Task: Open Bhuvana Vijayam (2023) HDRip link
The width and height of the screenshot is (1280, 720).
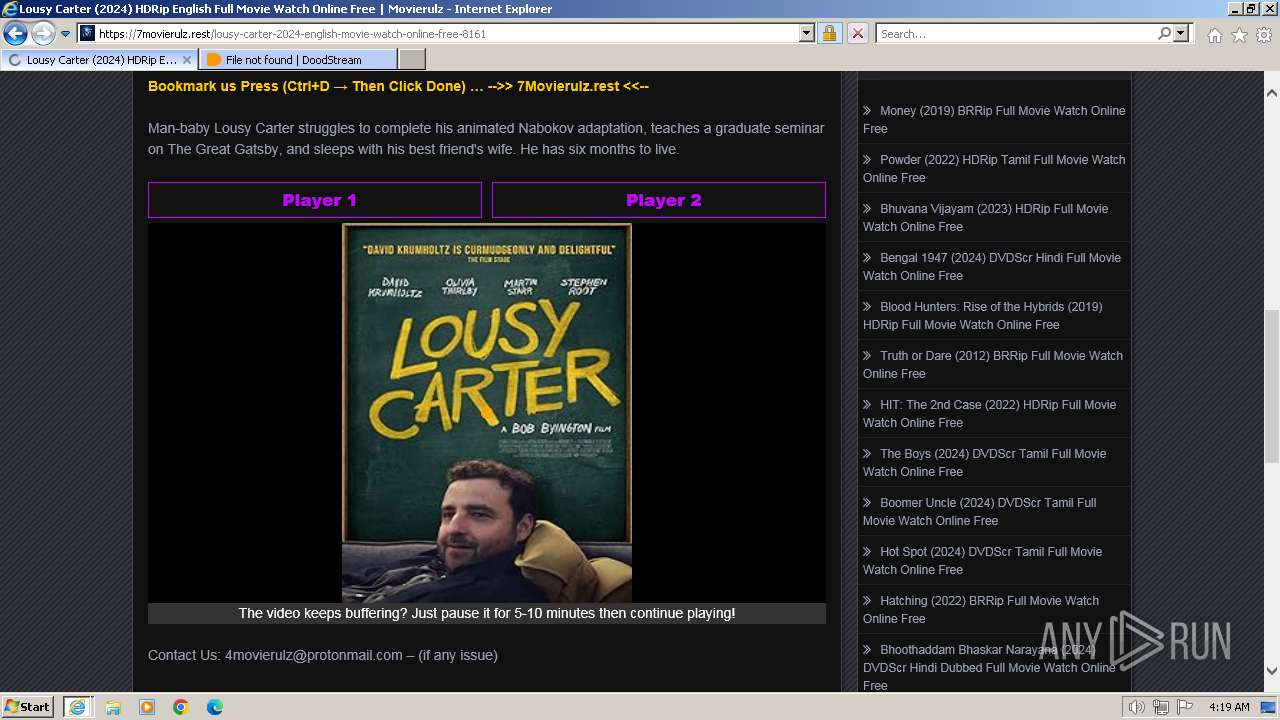Action: pos(985,217)
